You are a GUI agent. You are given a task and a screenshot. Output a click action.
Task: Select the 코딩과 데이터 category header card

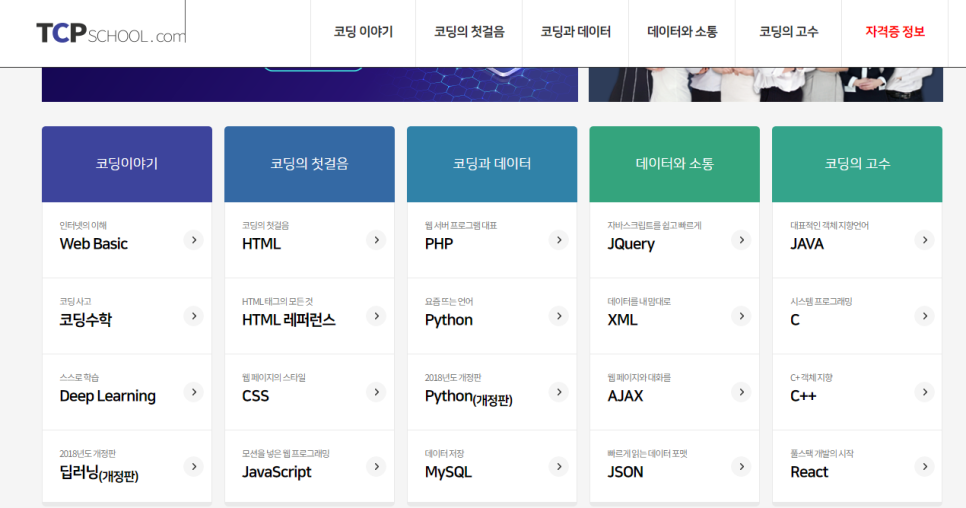coord(492,164)
